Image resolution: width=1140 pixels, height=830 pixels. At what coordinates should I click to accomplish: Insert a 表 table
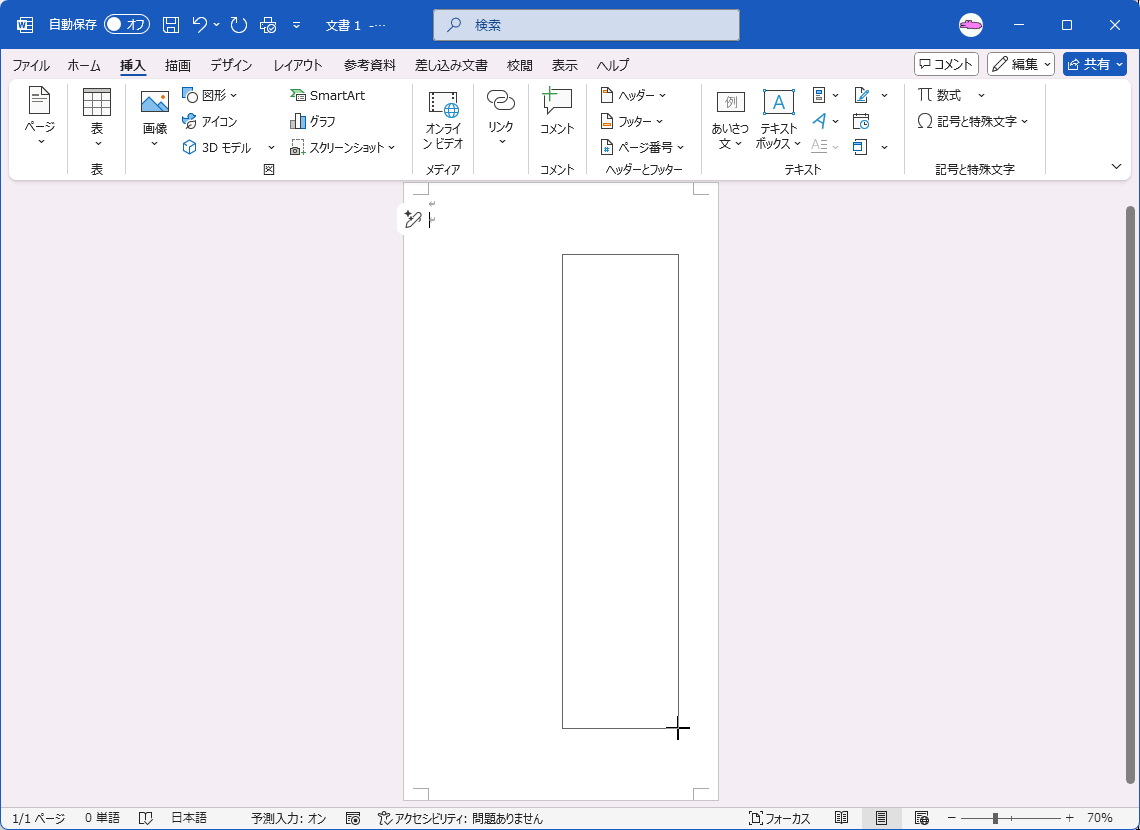97,116
